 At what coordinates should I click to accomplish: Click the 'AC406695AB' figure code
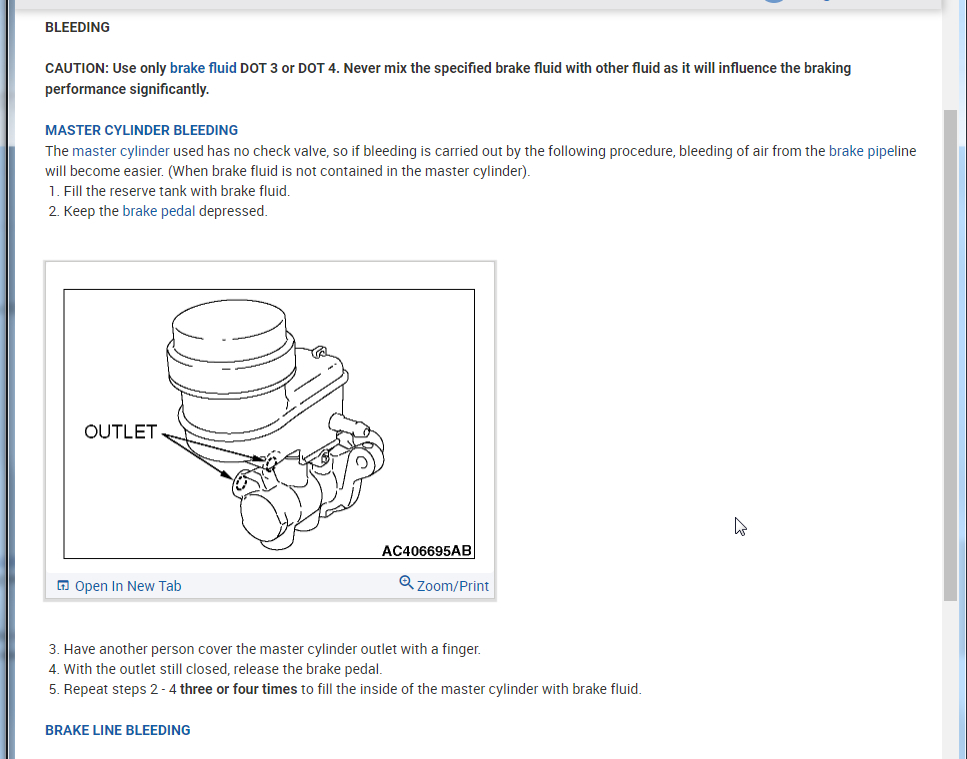(427, 551)
